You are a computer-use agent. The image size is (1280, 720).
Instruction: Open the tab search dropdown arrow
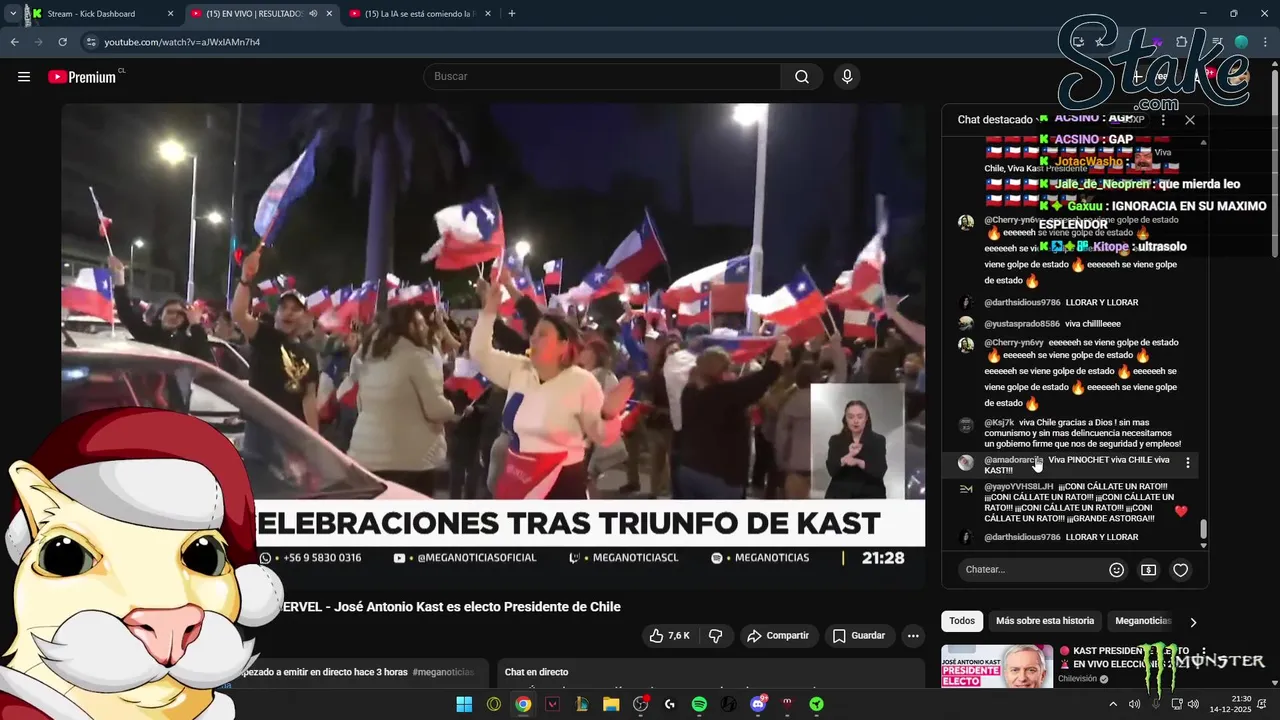click(13, 14)
